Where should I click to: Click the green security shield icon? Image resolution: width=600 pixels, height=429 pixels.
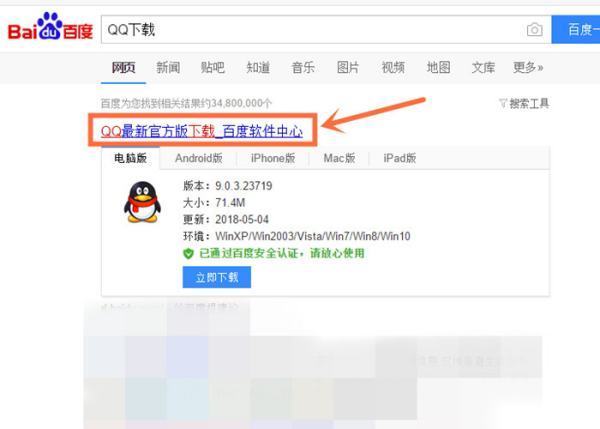tap(188, 253)
